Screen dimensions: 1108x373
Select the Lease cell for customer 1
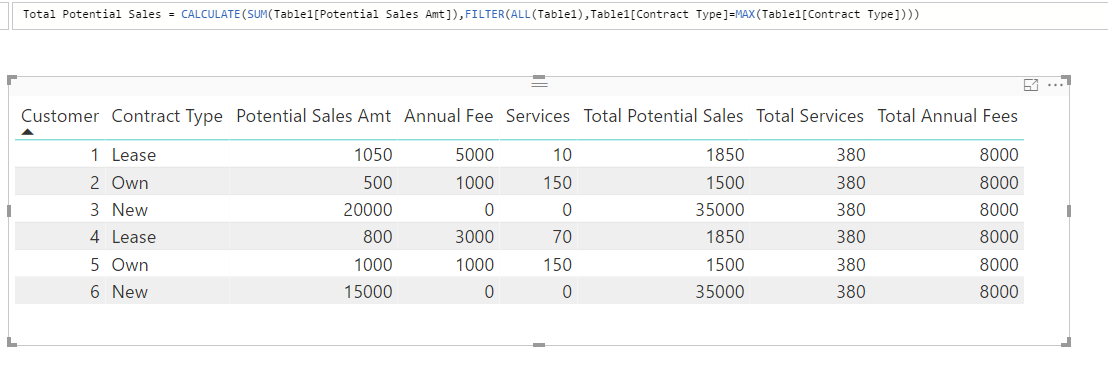click(134, 155)
